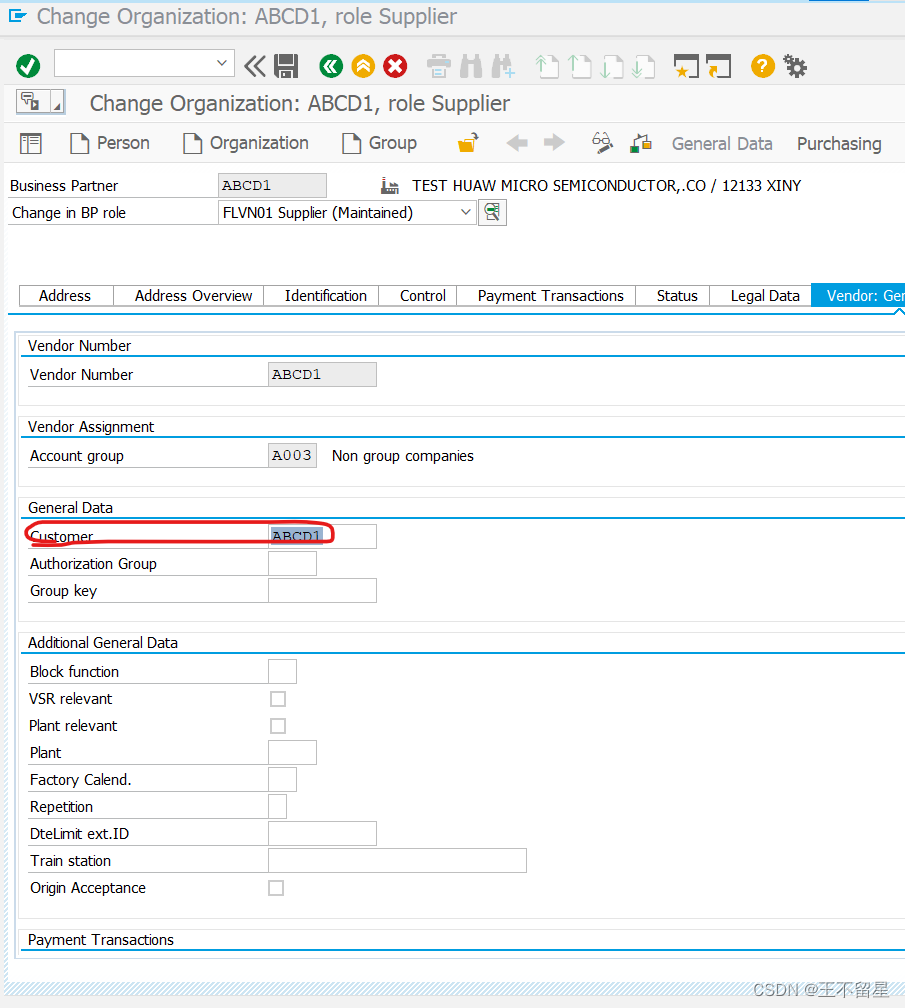Open the command field dropdown
This screenshot has height=1008, width=905.
[222, 63]
